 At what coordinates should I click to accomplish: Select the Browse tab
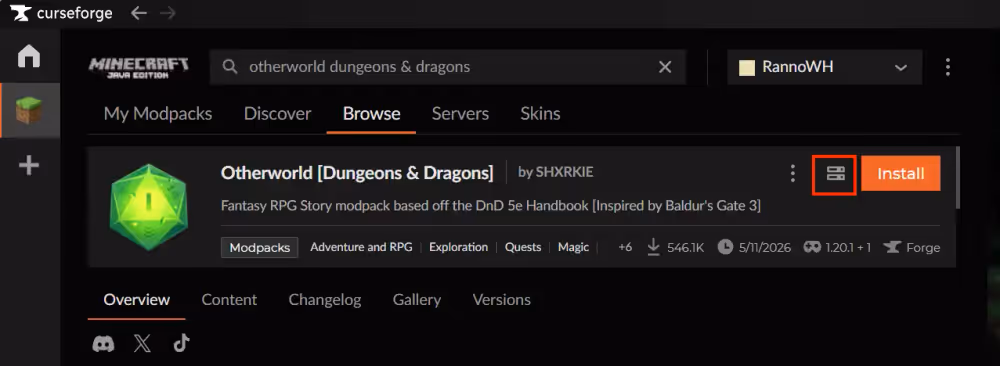pyautogui.click(x=371, y=114)
